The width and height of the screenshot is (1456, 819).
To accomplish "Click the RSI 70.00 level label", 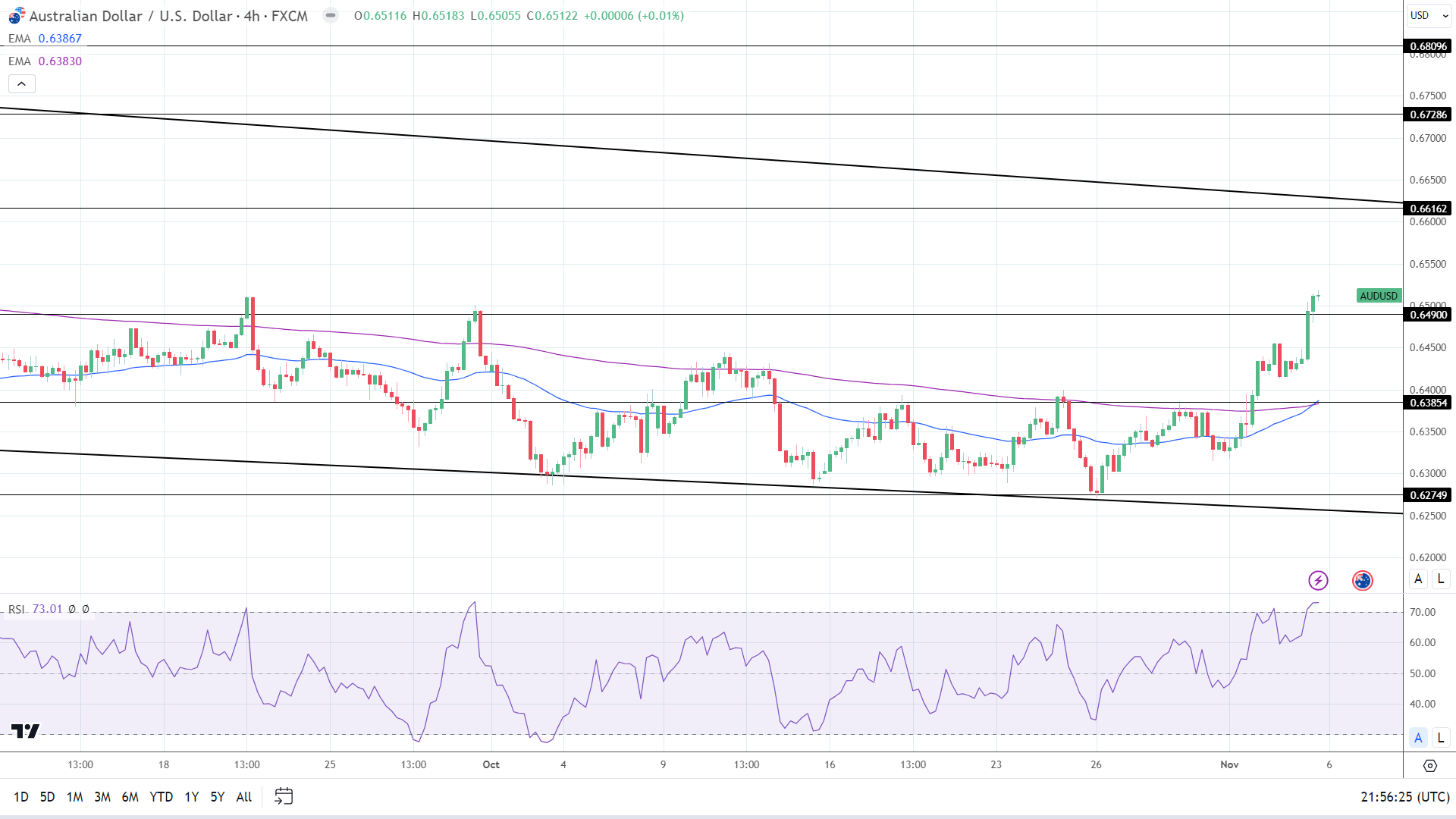I will coord(1422,612).
